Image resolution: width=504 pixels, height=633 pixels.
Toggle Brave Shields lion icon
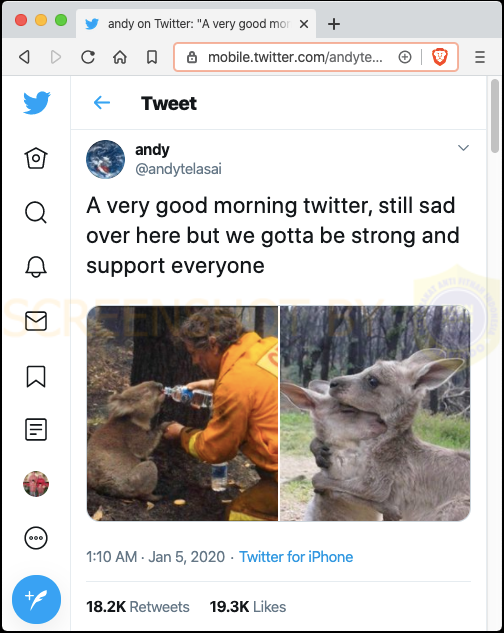(x=440, y=57)
